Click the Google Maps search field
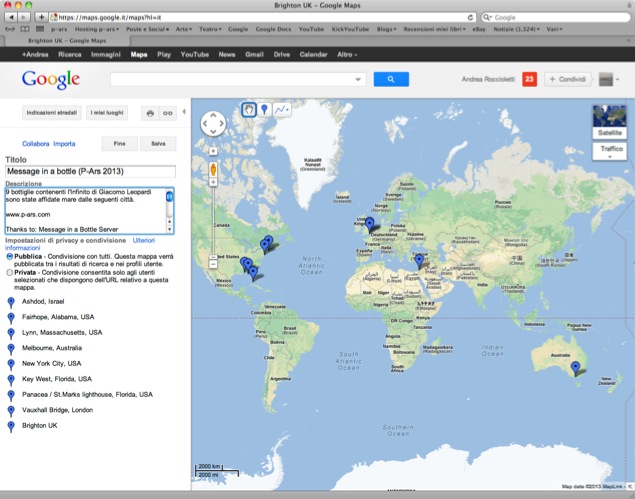 232,79
